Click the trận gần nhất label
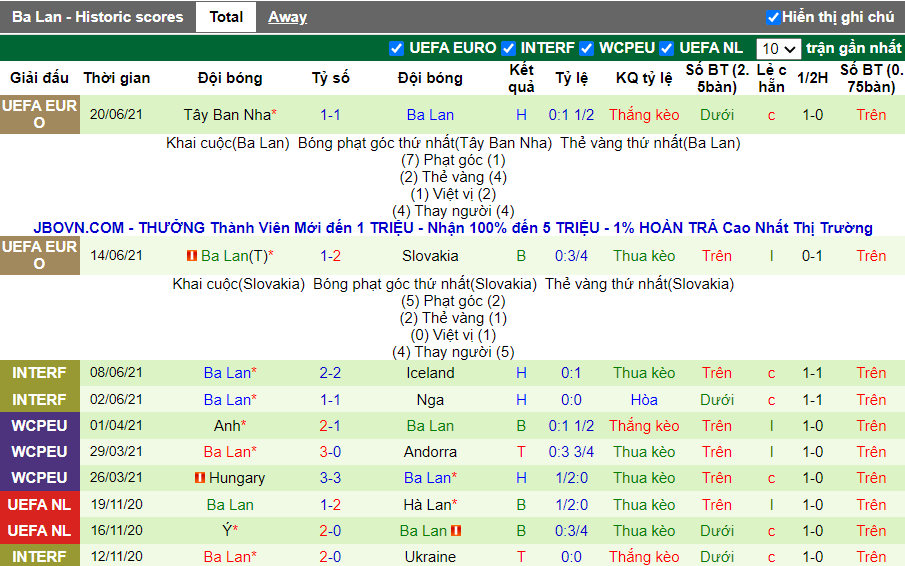Screen dimensions: 905x566 [854, 48]
